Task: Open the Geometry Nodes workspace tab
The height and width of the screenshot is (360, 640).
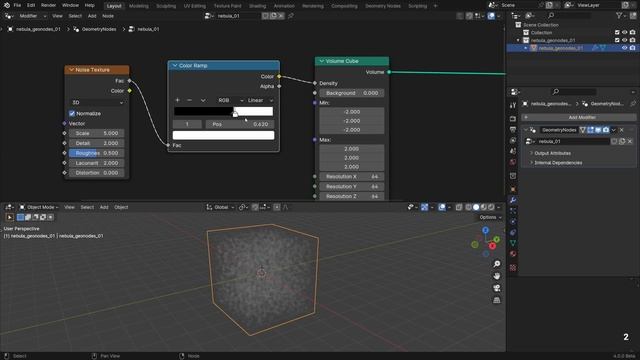Action: (383, 6)
